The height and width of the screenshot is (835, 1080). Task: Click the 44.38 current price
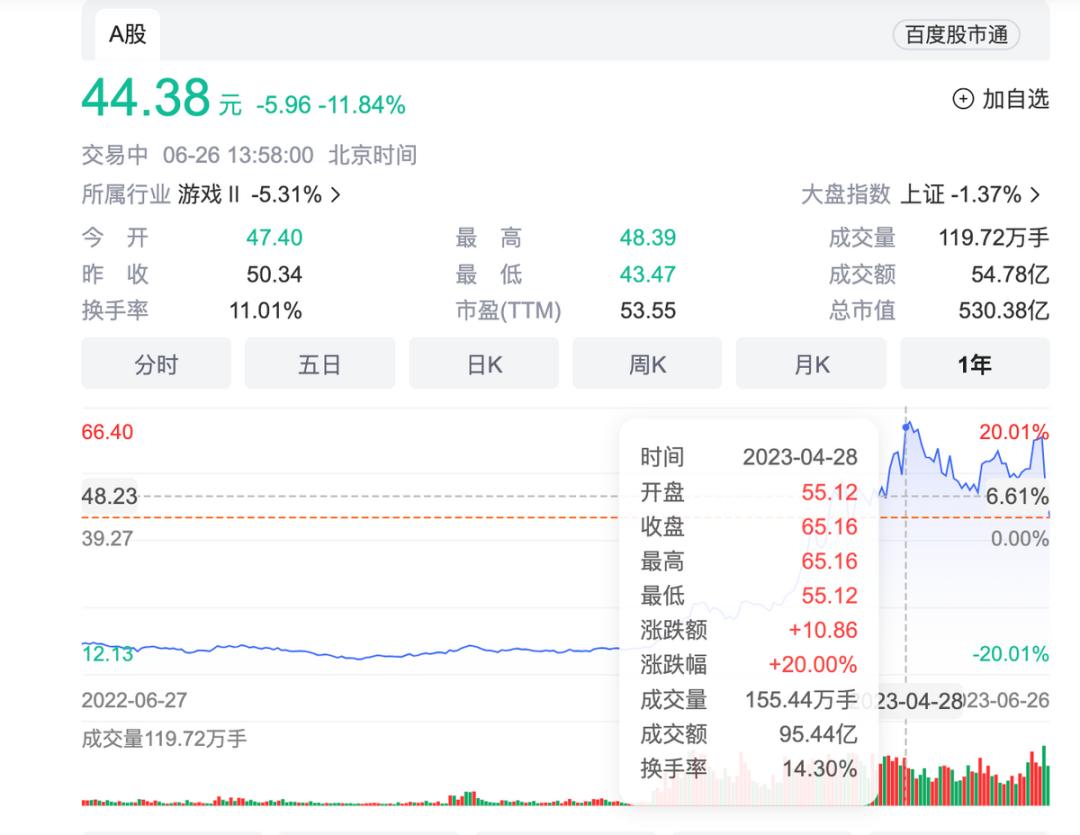point(146,98)
